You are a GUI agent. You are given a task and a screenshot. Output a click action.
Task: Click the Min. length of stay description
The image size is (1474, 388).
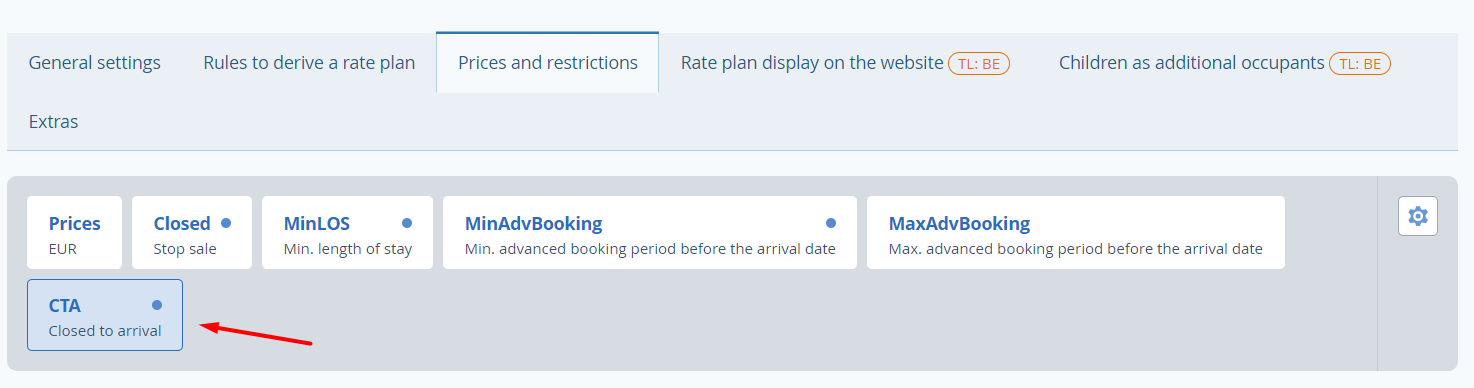(x=348, y=249)
